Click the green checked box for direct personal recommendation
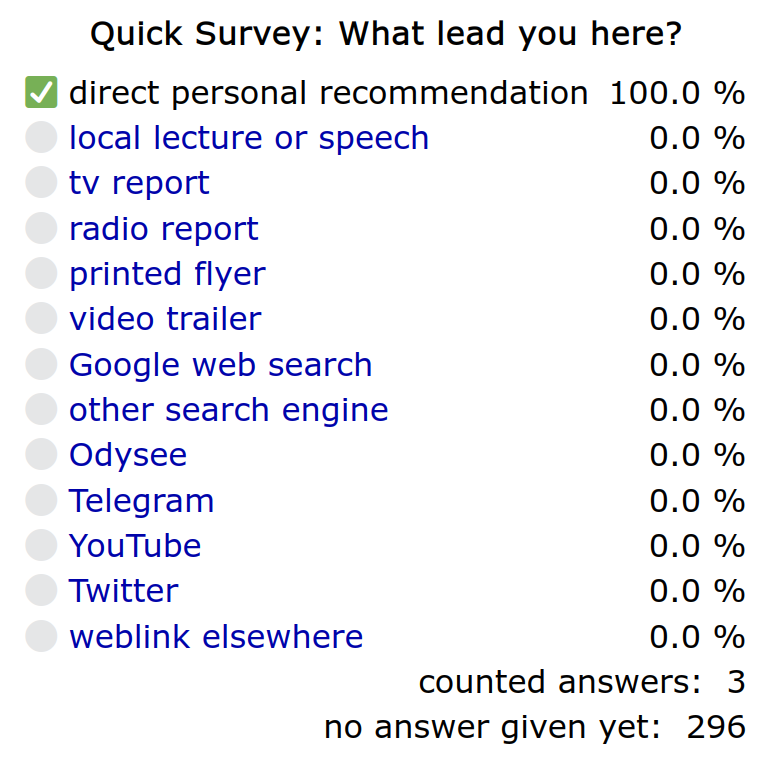779x771 pixels. 41,93
